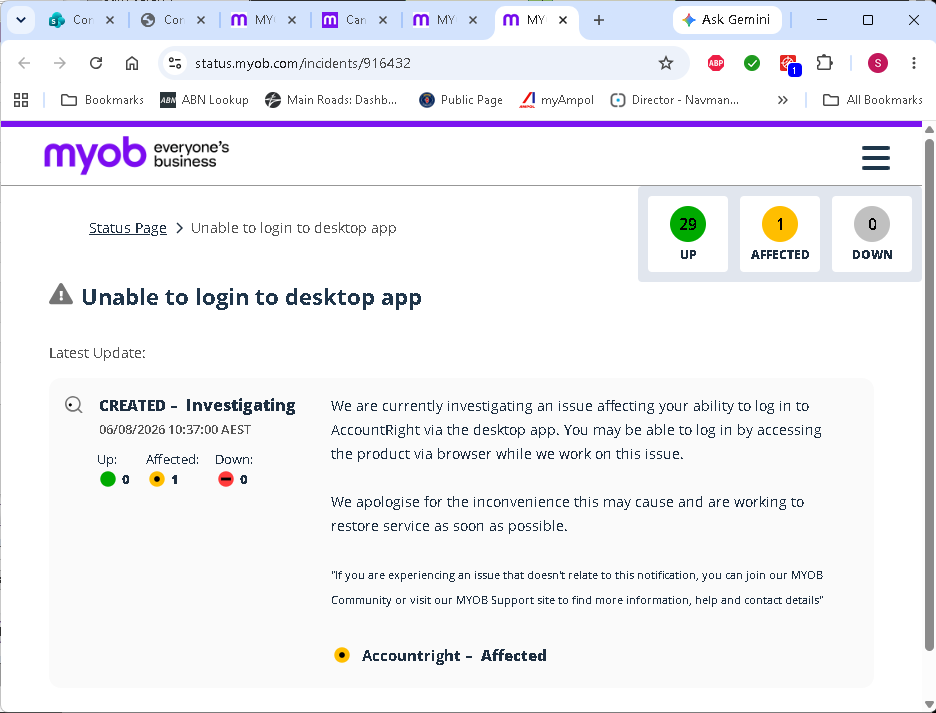Open the Bookmarks folder

click(103, 100)
